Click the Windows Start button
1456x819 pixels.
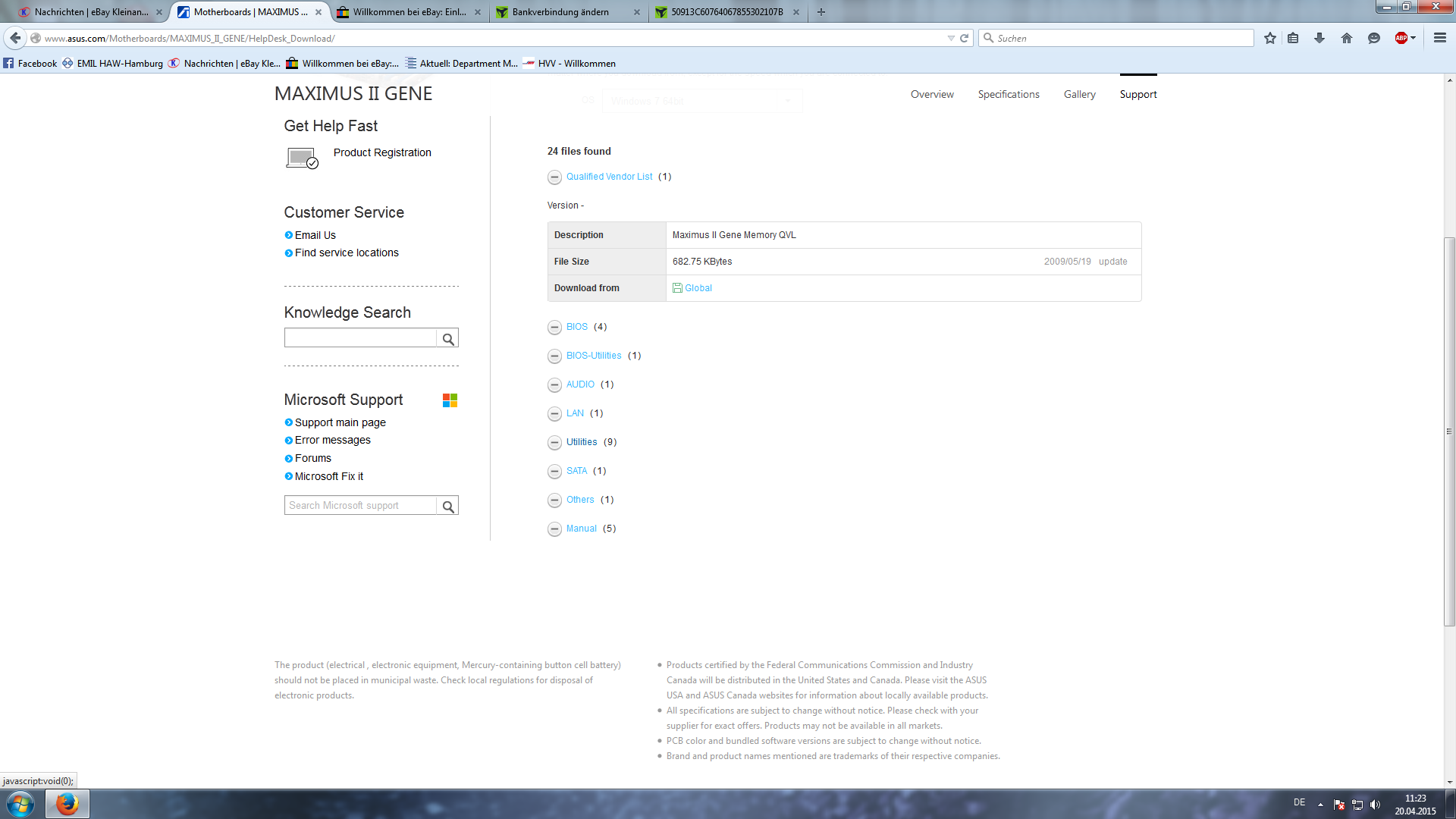(20, 804)
